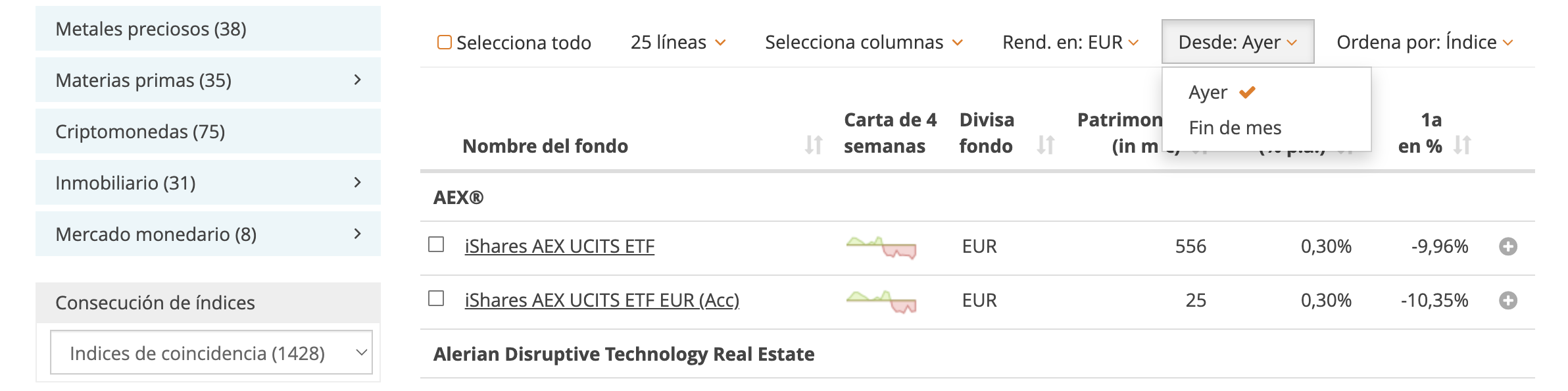
Task: Expand Mercado monedario category arrow
Action: pyautogui.click(x=357, y=234)
